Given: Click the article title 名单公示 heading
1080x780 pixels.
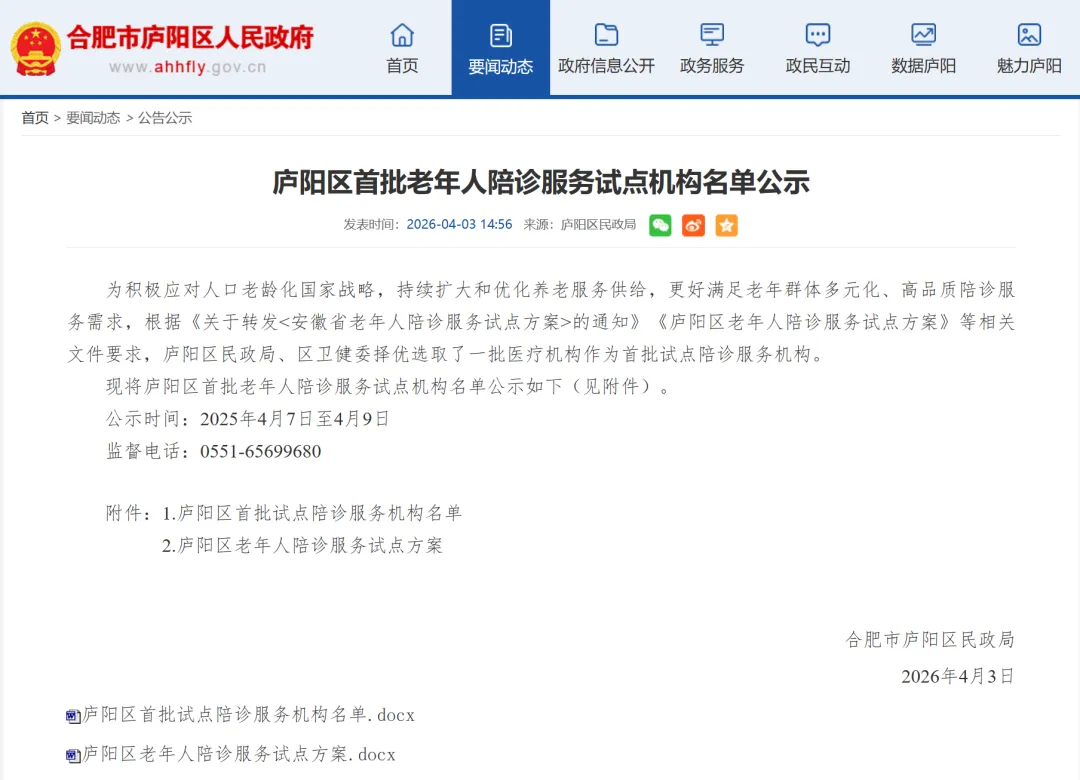Looking at the screenshot, I should 541,183.
